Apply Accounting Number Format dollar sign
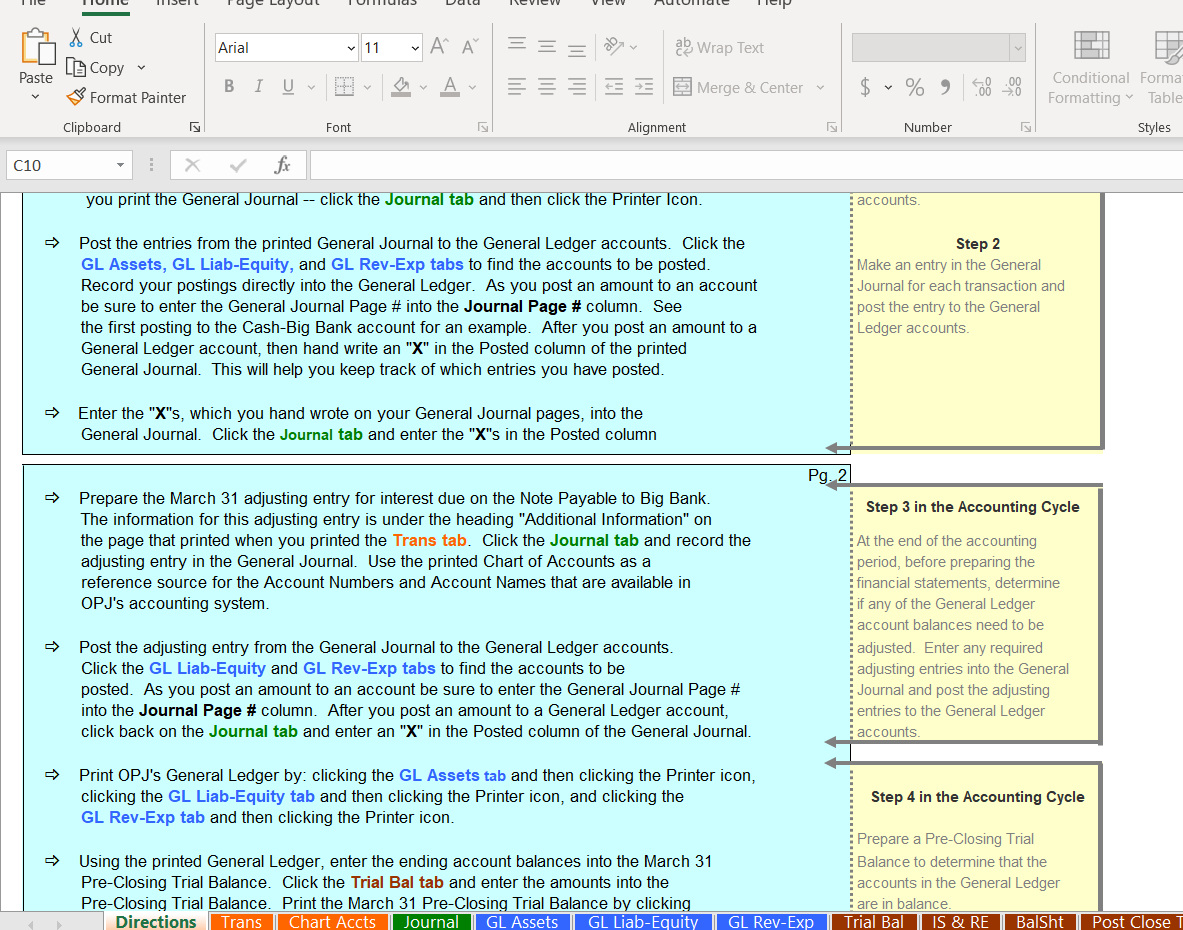 pos(865,87)
